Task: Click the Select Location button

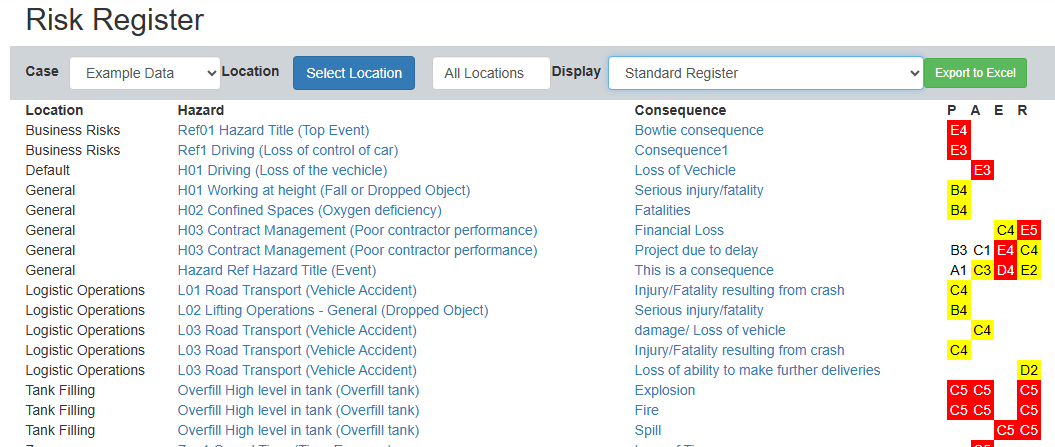Action: pyautogui.click(x=353, y=73)
